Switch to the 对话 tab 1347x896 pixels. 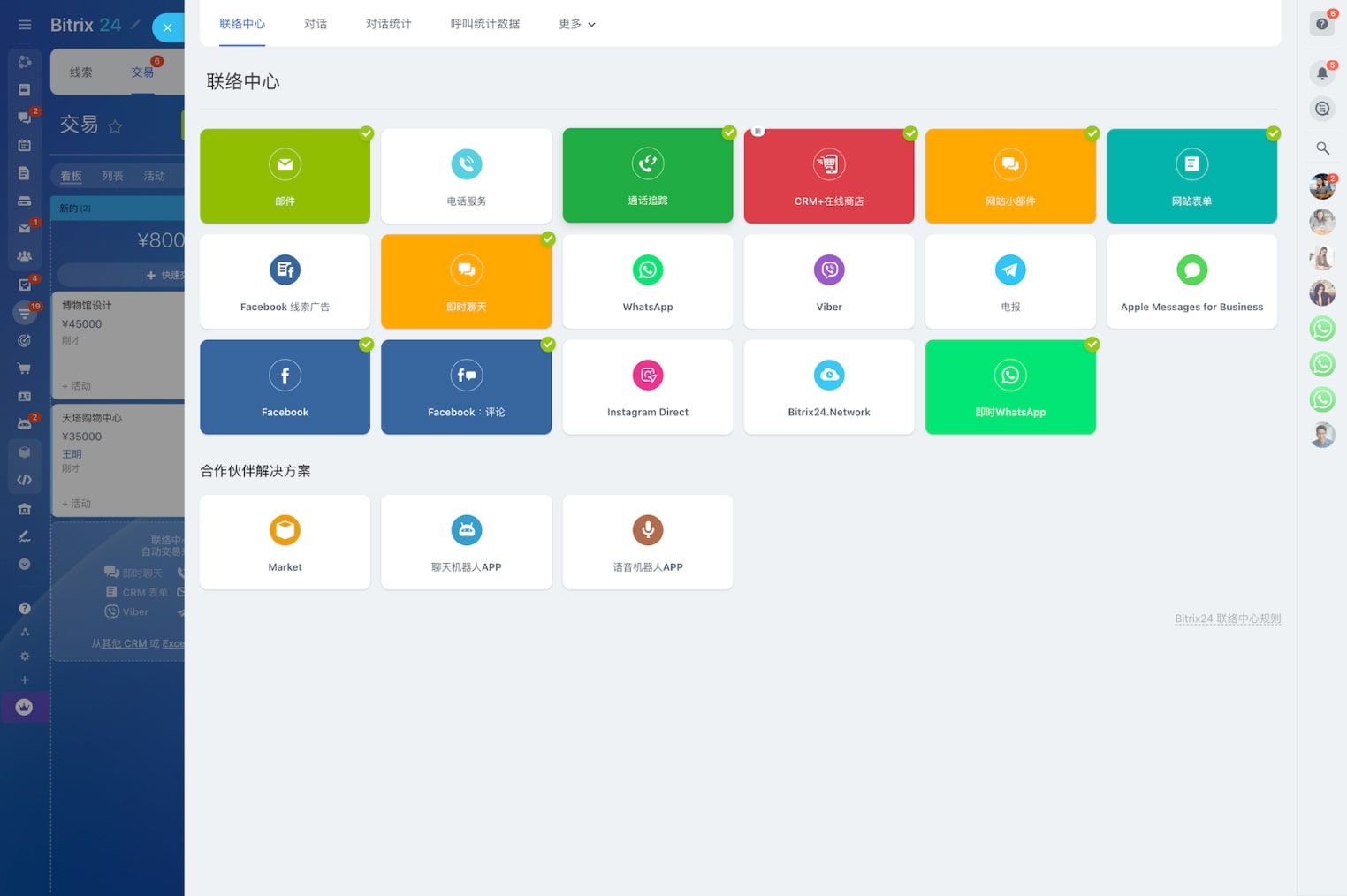(x=316, y=24)
